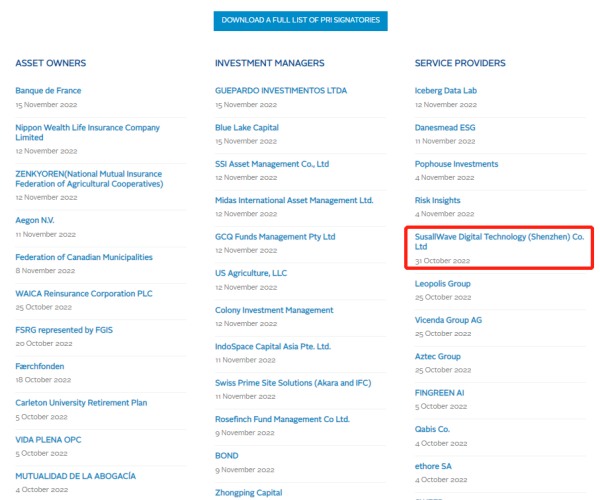Click the 11 November 2022 date under Danesmead ESG
Image resolution: width=600 pixels, height=500 pixels.
point(445,141)
